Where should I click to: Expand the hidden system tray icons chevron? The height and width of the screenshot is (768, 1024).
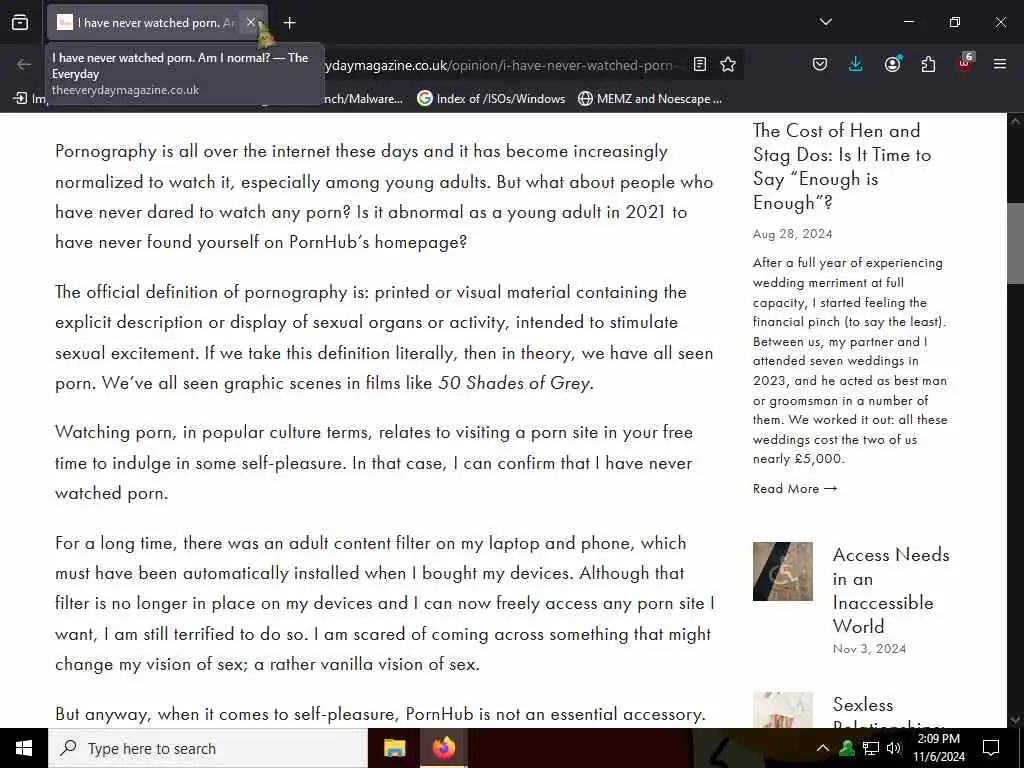[823, 748]
